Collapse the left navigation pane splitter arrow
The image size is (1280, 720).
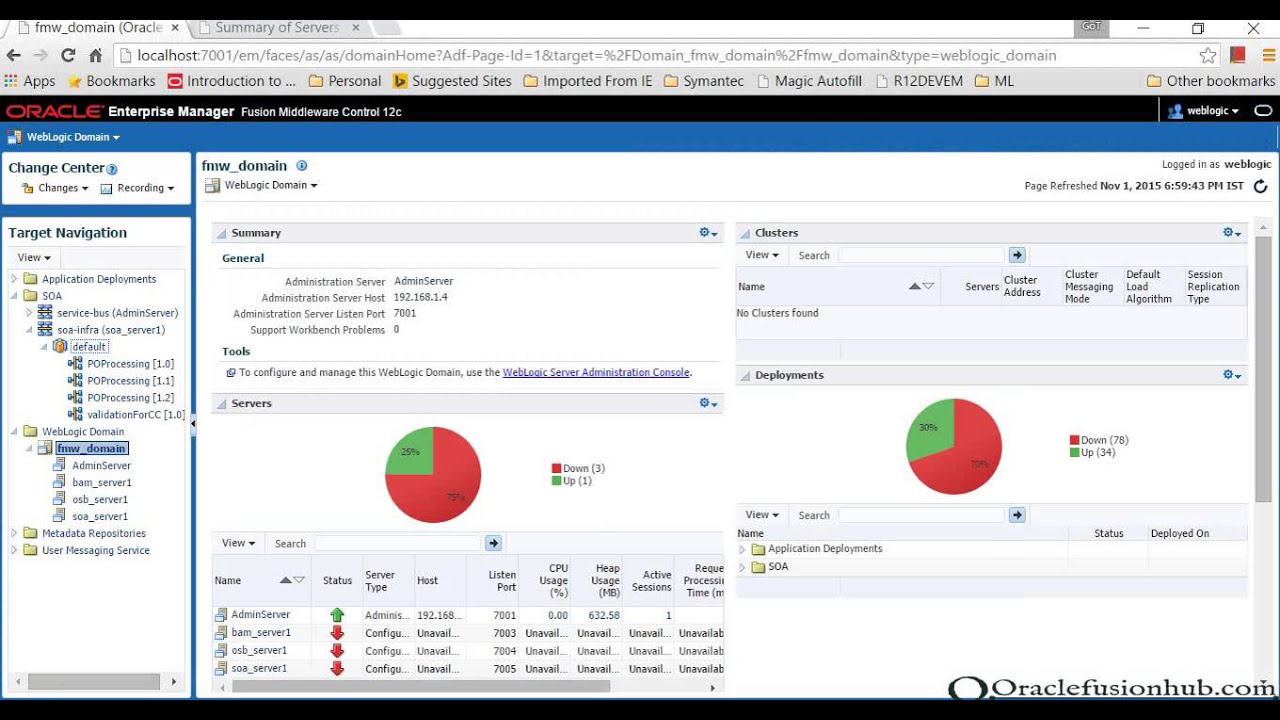[193, 425]
